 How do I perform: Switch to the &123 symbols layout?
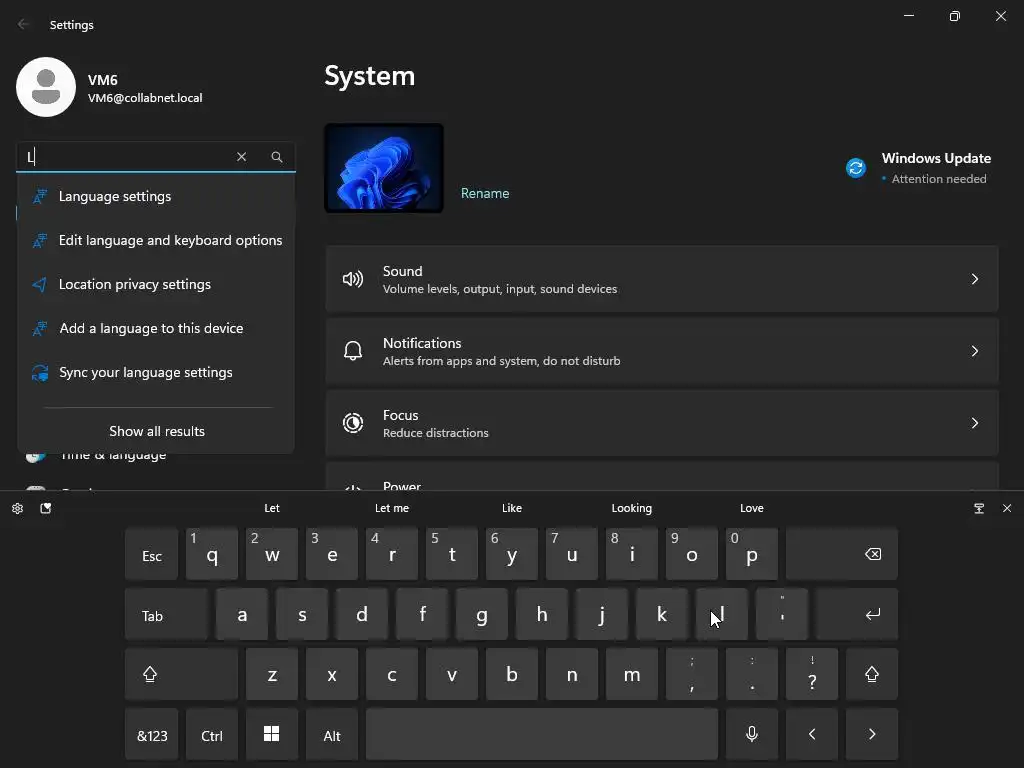click(x=152, y=735)
